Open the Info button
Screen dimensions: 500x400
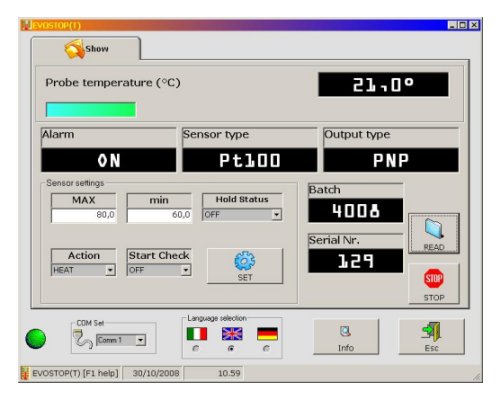click(x=346, y=337)
